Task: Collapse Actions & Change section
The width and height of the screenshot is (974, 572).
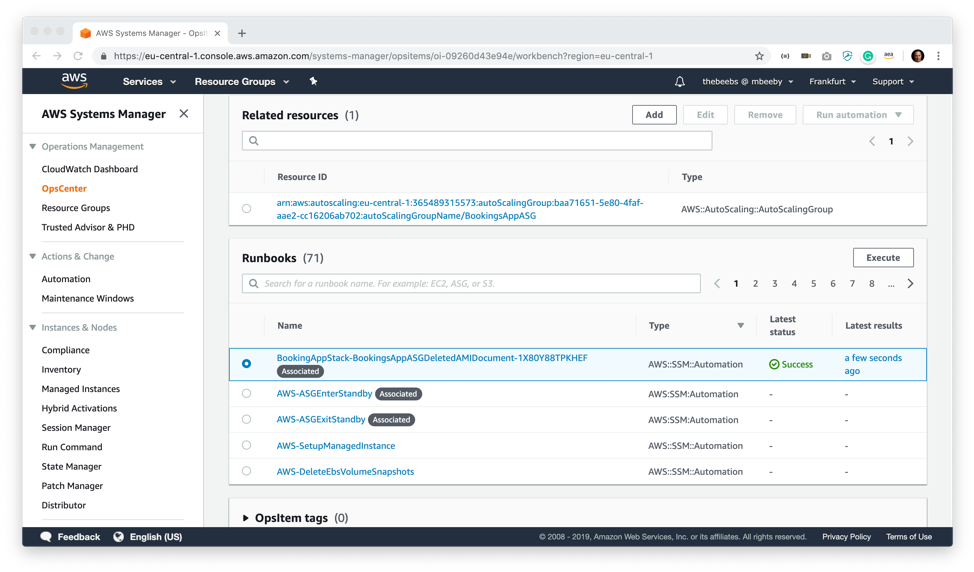Action: [x=33, y=256]
